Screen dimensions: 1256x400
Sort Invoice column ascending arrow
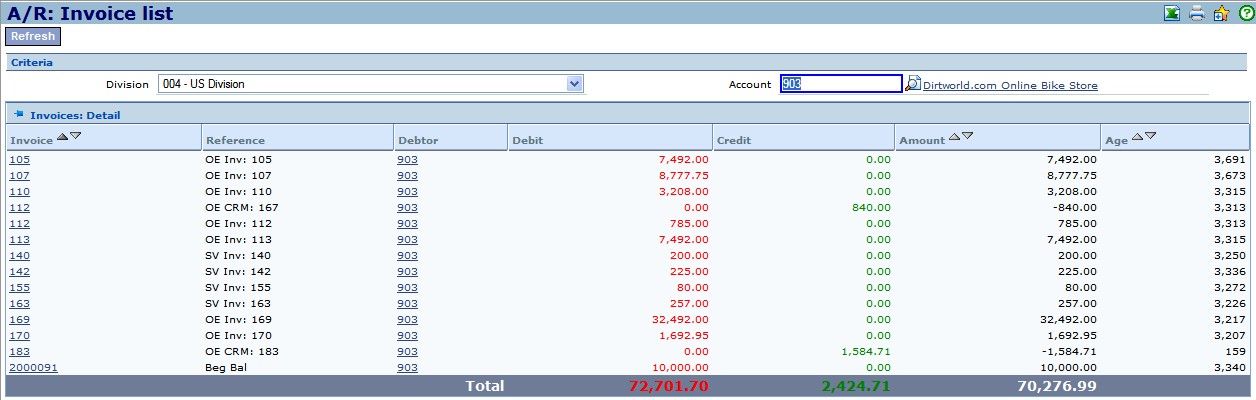point(62,136)
